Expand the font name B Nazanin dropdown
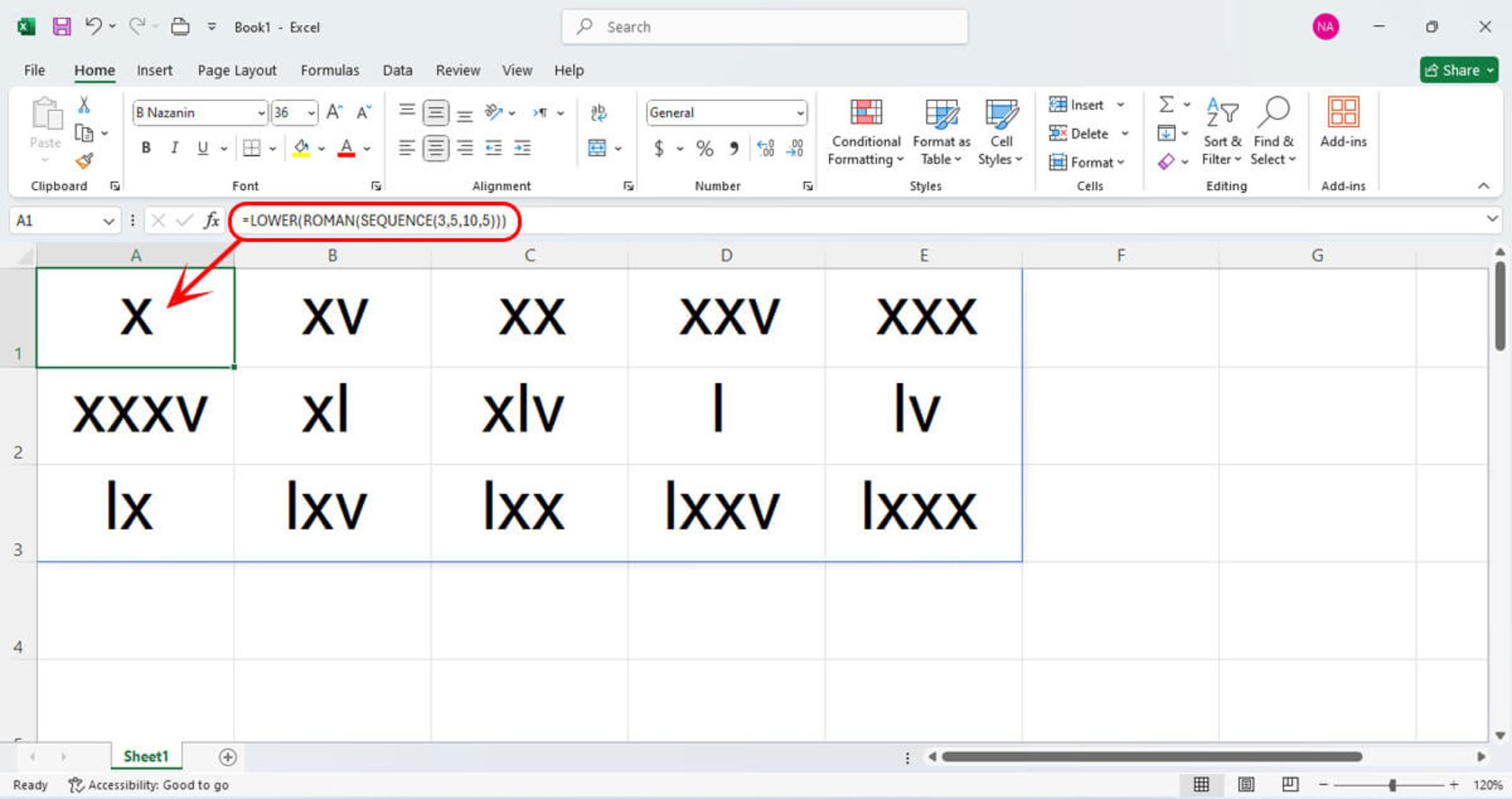This screenshot has width=1512, height=799. (261, 113)
